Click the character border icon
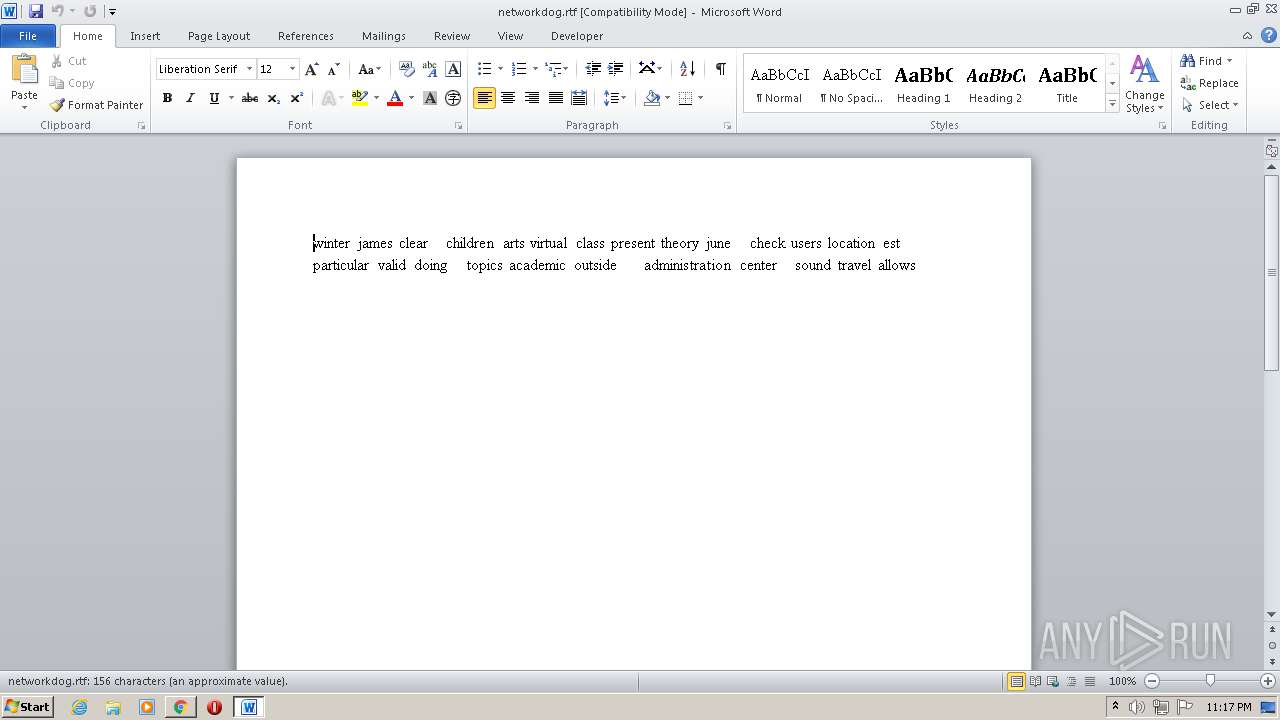This screenshot has width=1280, height=720. point(453,69)
